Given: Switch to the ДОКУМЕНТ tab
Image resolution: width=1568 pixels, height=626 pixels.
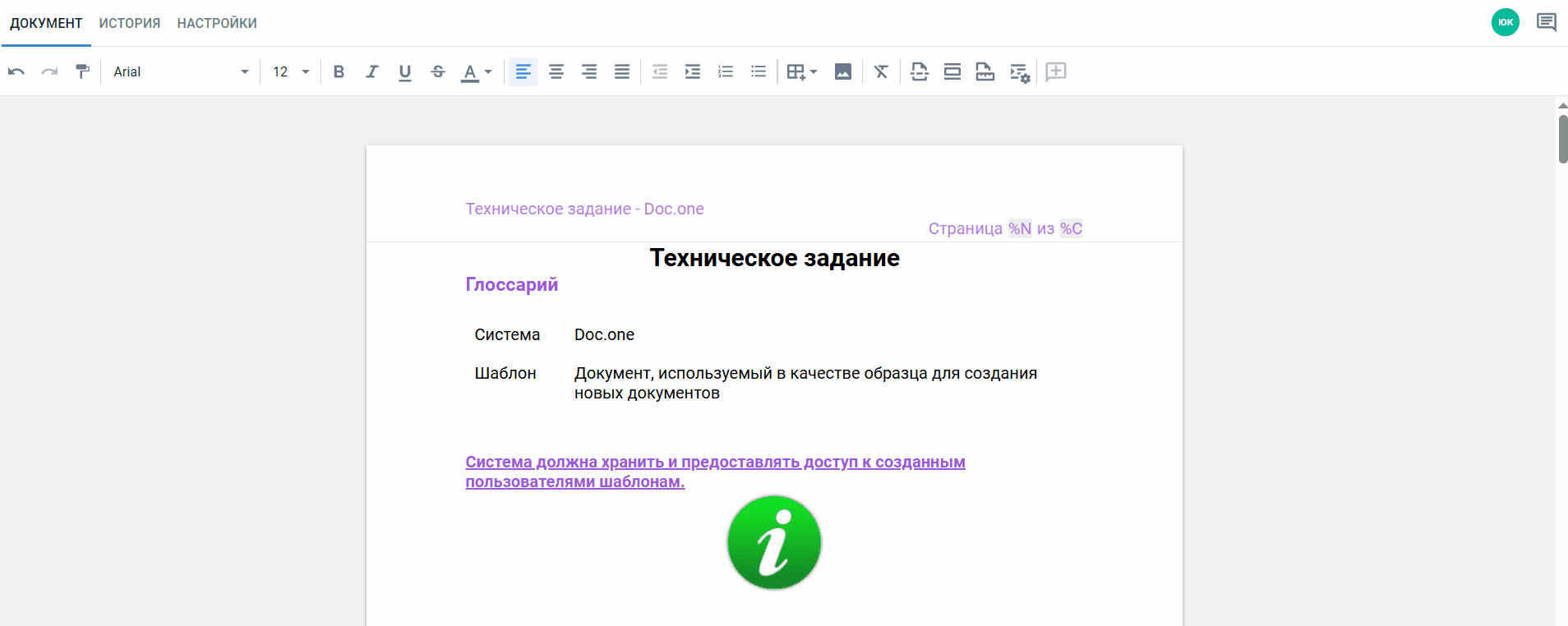Looking at the screenshot, I should pyautogui.click(x=46, y=23).
